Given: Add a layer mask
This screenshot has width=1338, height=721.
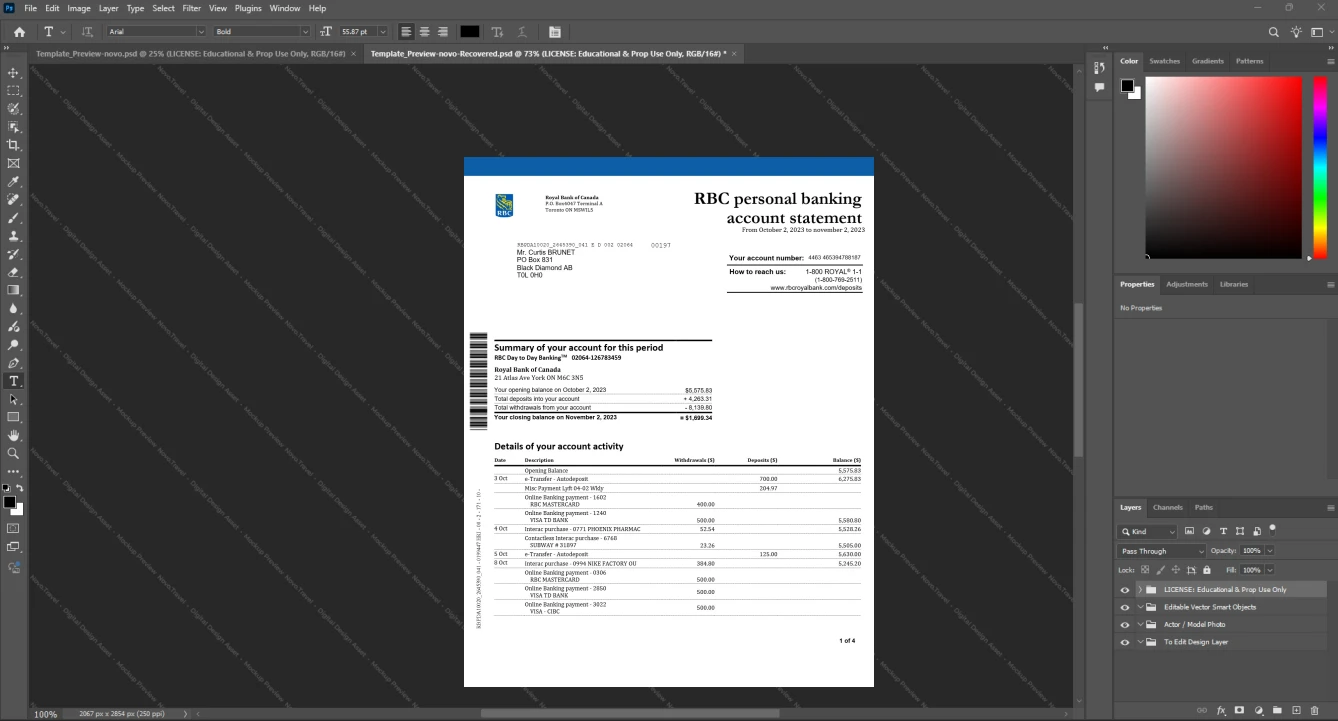Looking at the screenshot, I should pyautogui.click(x=1240, y=710).
